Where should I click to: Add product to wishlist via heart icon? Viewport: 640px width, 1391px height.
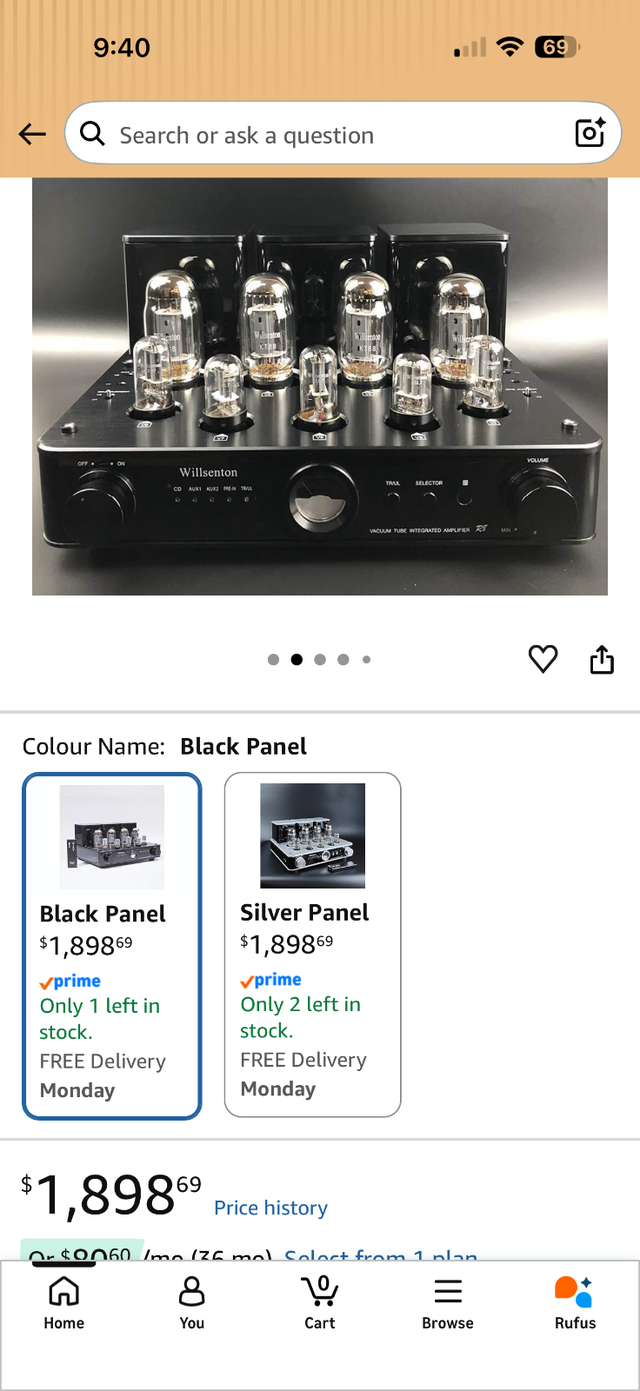point(543,659)
